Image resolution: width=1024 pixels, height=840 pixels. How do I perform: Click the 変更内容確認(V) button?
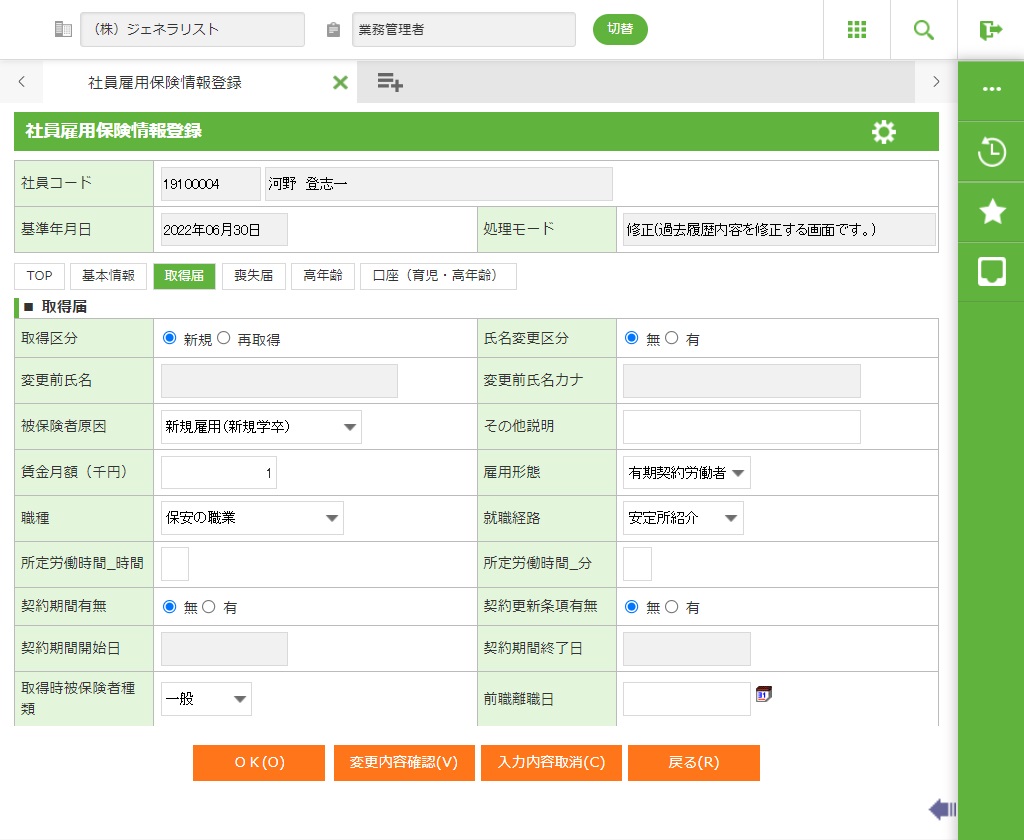tap(404, 762)
